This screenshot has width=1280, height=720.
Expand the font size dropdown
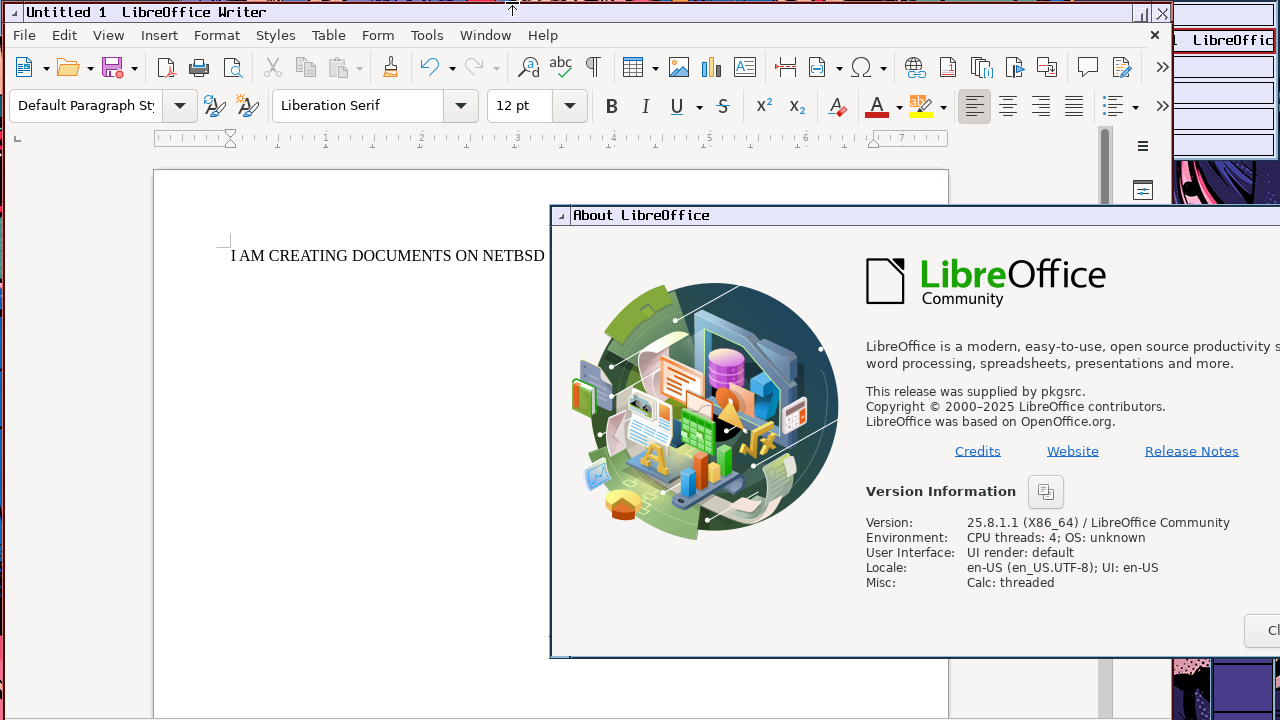(570, 106)
